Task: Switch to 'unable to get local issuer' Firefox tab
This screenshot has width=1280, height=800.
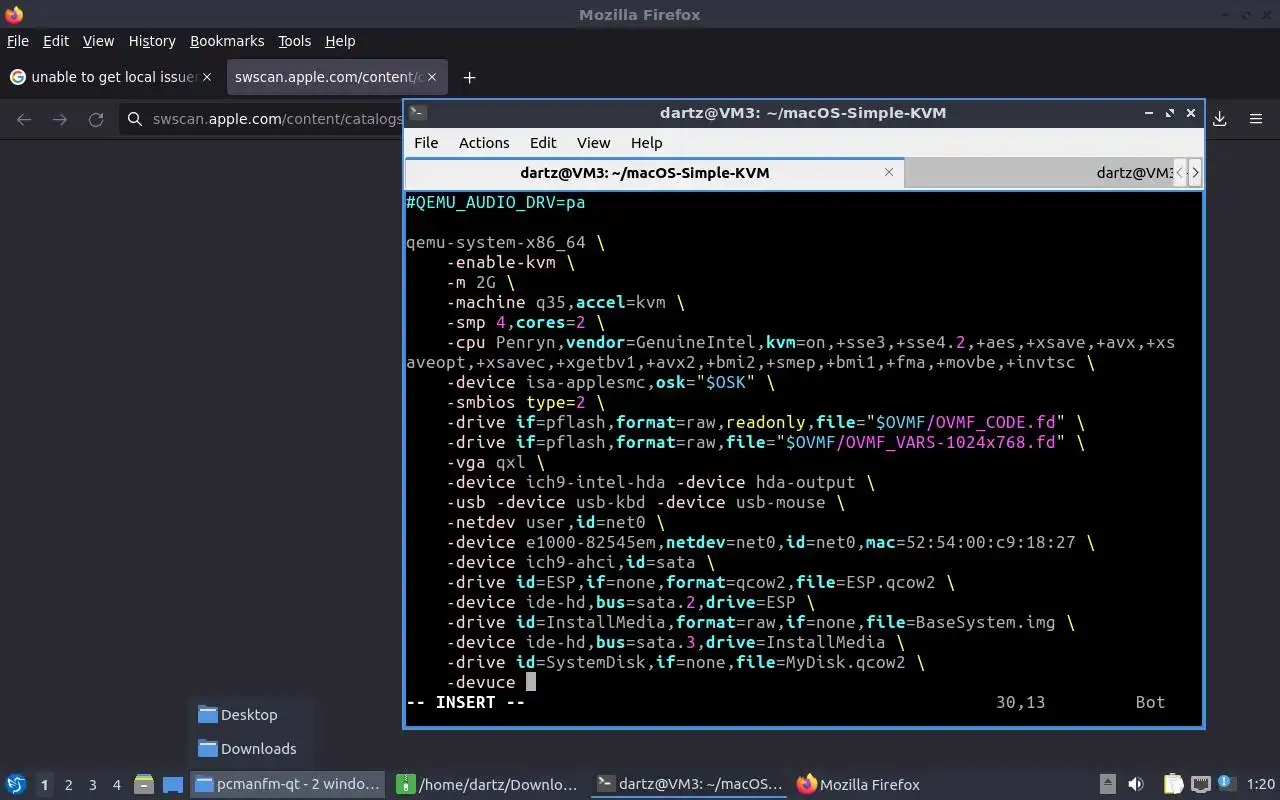Action: [110, 77]
